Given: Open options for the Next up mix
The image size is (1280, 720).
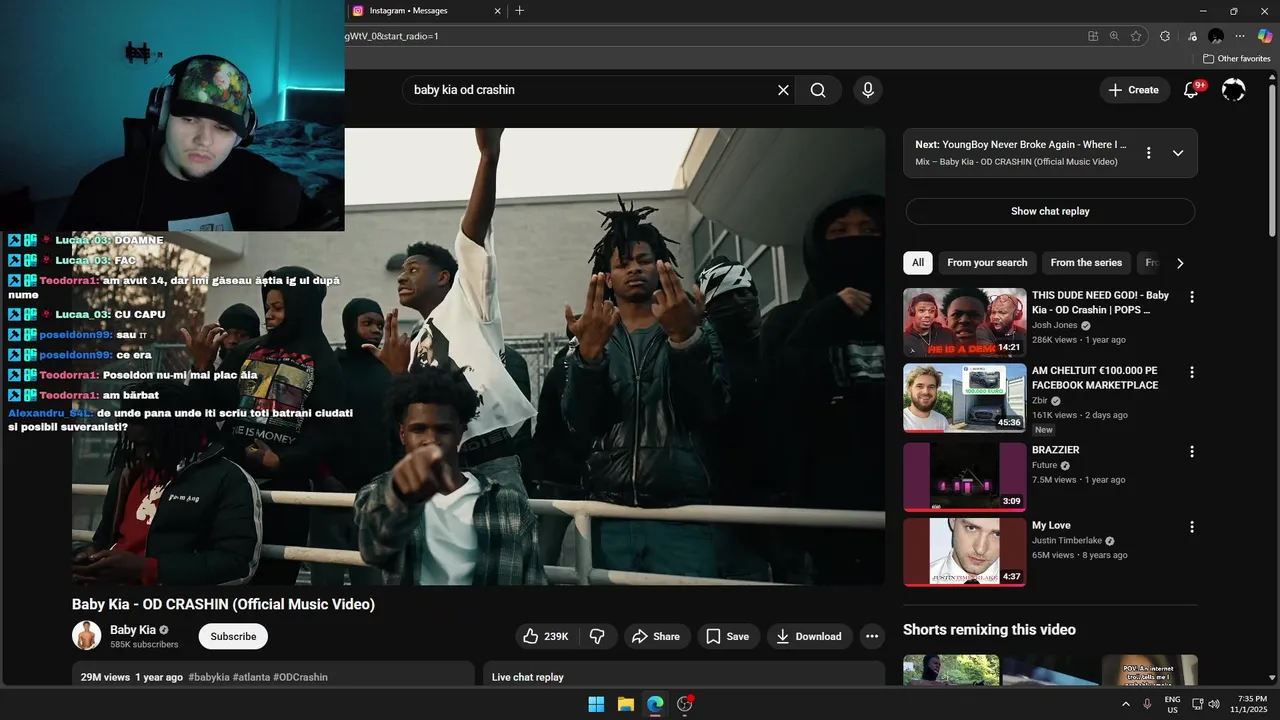Looking at the screenshot, I should coord(1149,153).
